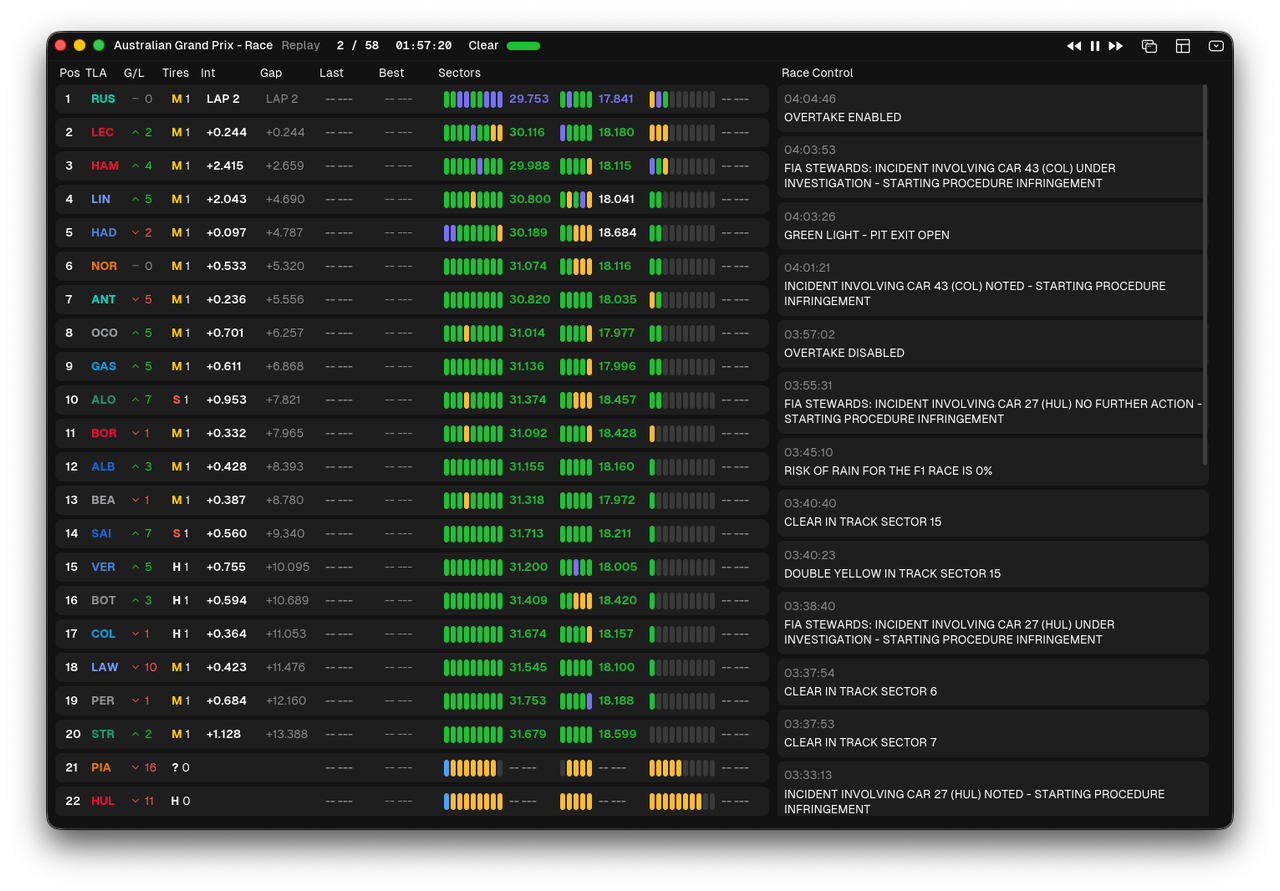Screen dimensions: 1280x891
Task: Click the interval +2.415 in HAM's row
Action: point(226,166)
